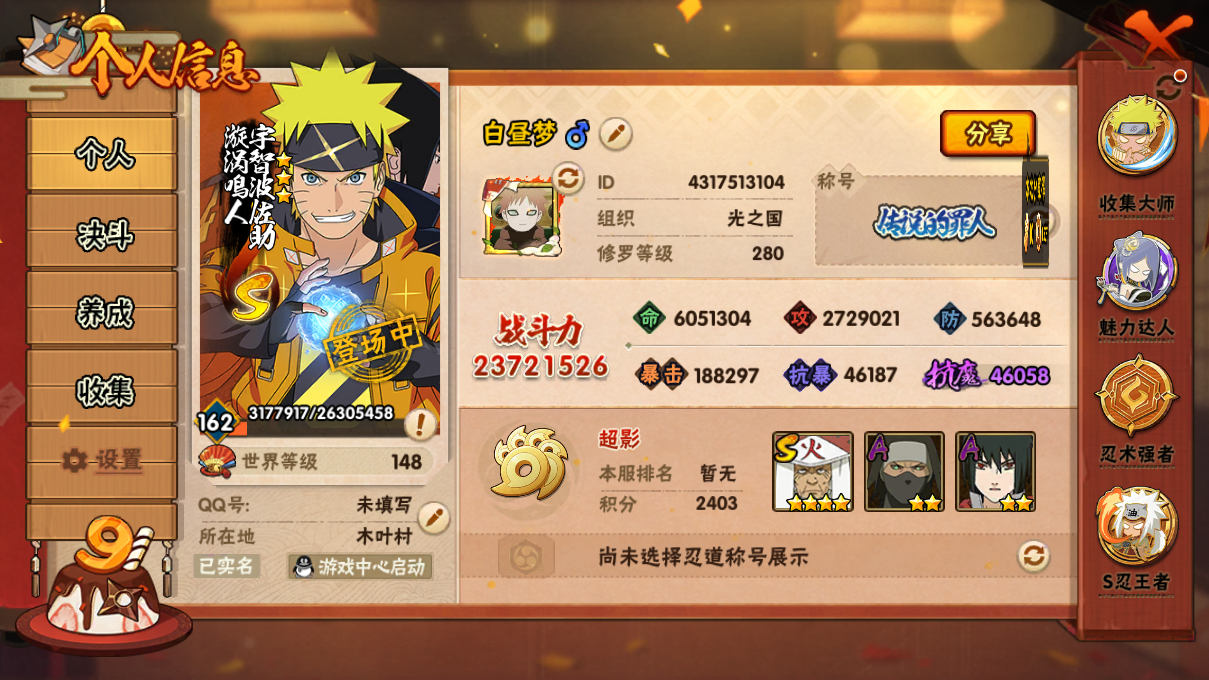Swap the 忍道称号 display
This screenshot has height=680, width=1209.
(x=1034, y=556)
